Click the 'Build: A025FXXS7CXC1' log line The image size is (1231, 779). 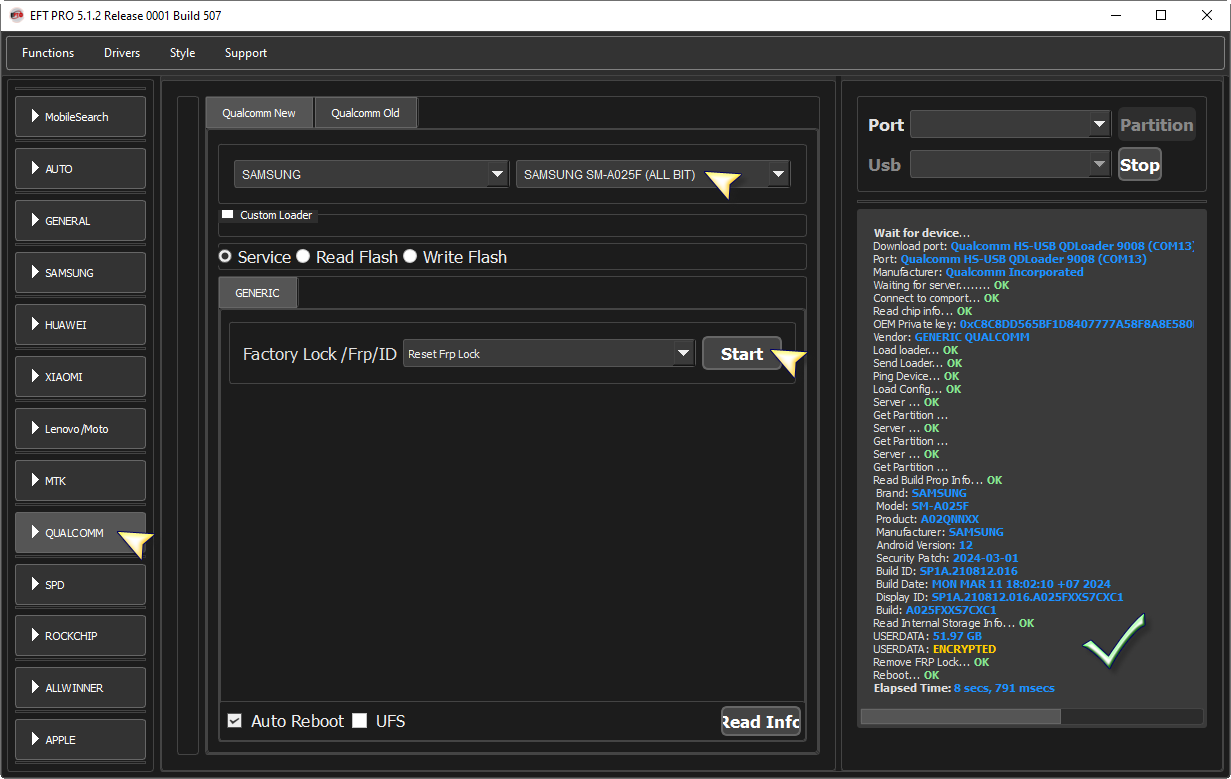click(x=936, y=610)
